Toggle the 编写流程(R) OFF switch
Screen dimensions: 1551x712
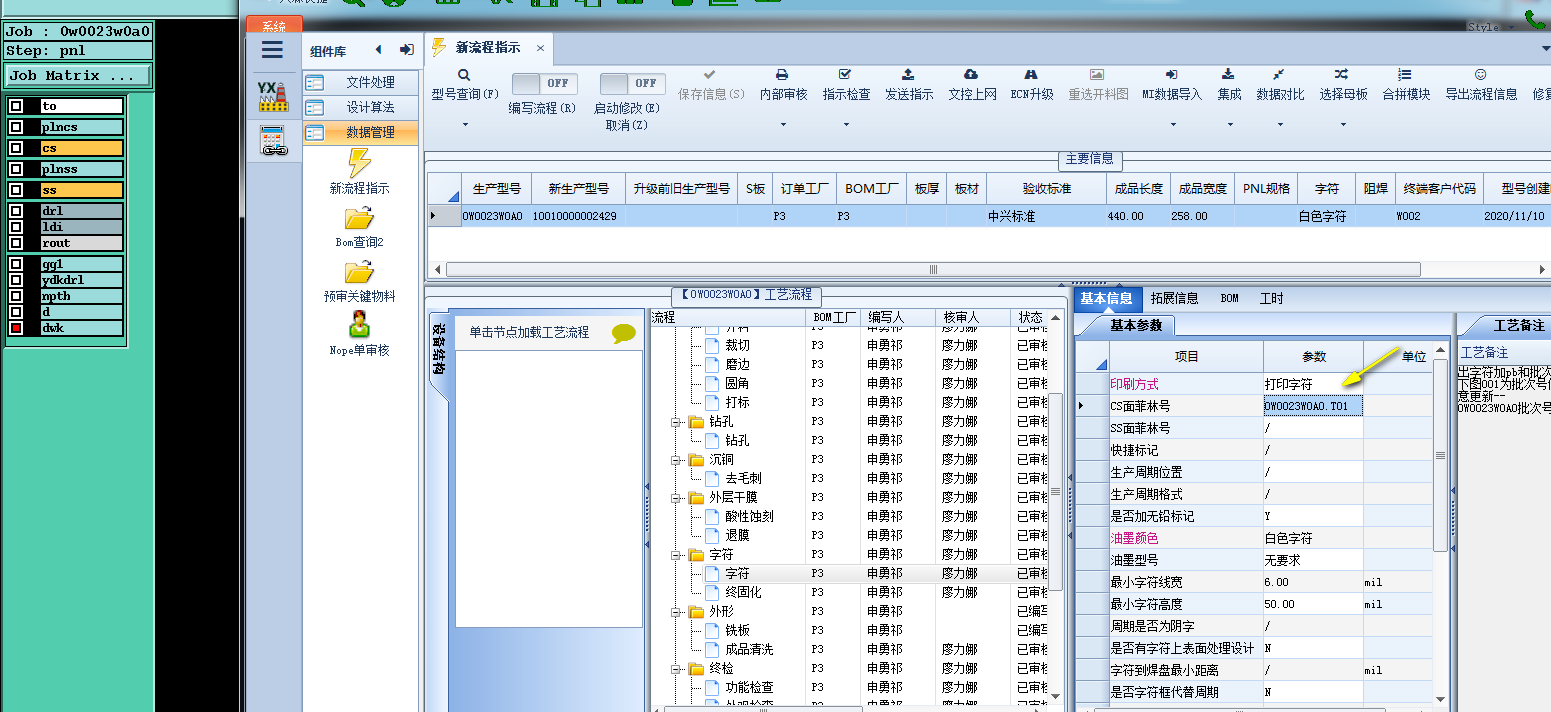545,84
